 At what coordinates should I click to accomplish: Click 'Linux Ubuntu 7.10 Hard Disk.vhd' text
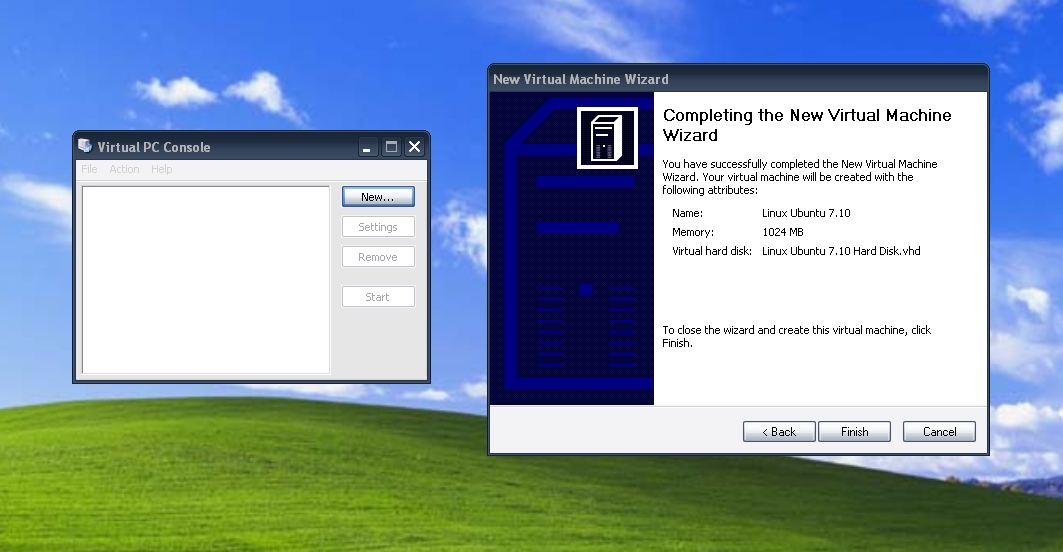(x=841, y=251)
